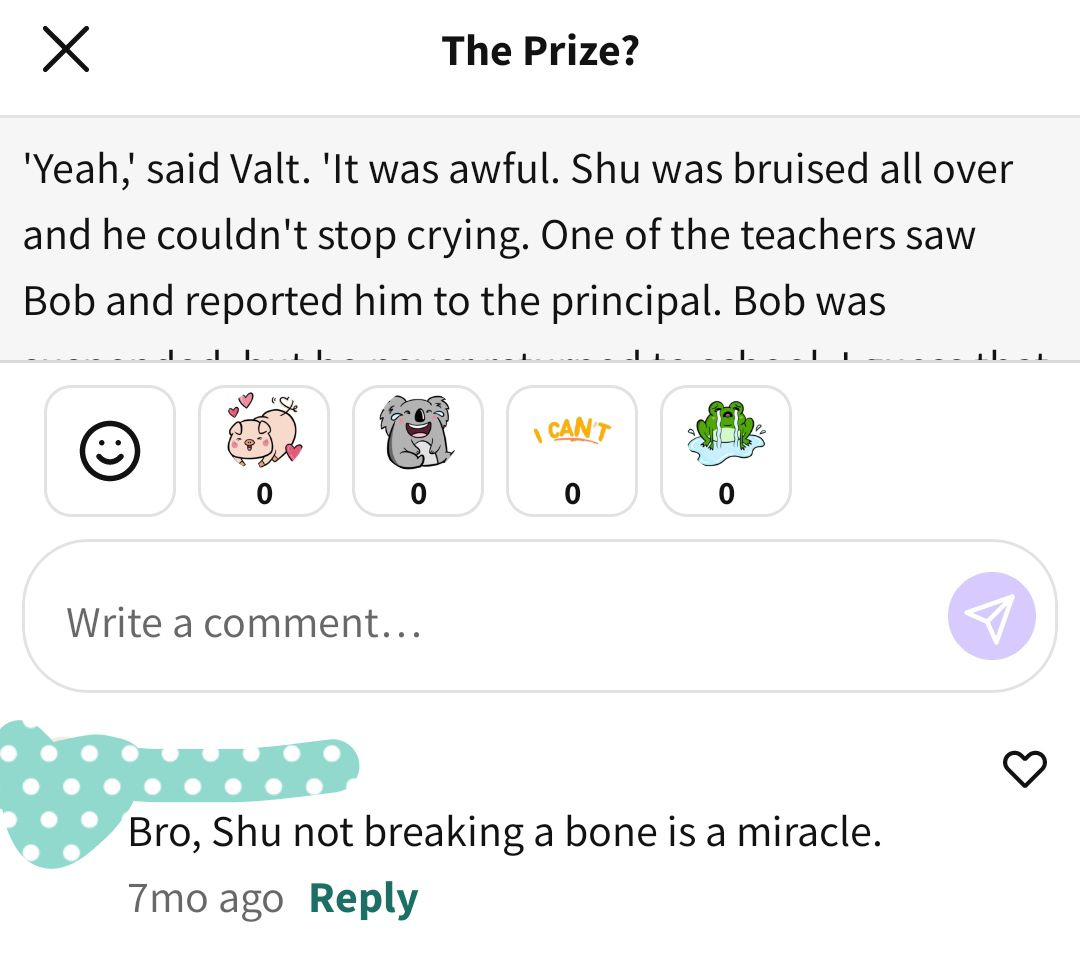The height and width of the screenshot is (968, 1080).
Task: Click the zero count under pig sticker
Action: point(264,494)
